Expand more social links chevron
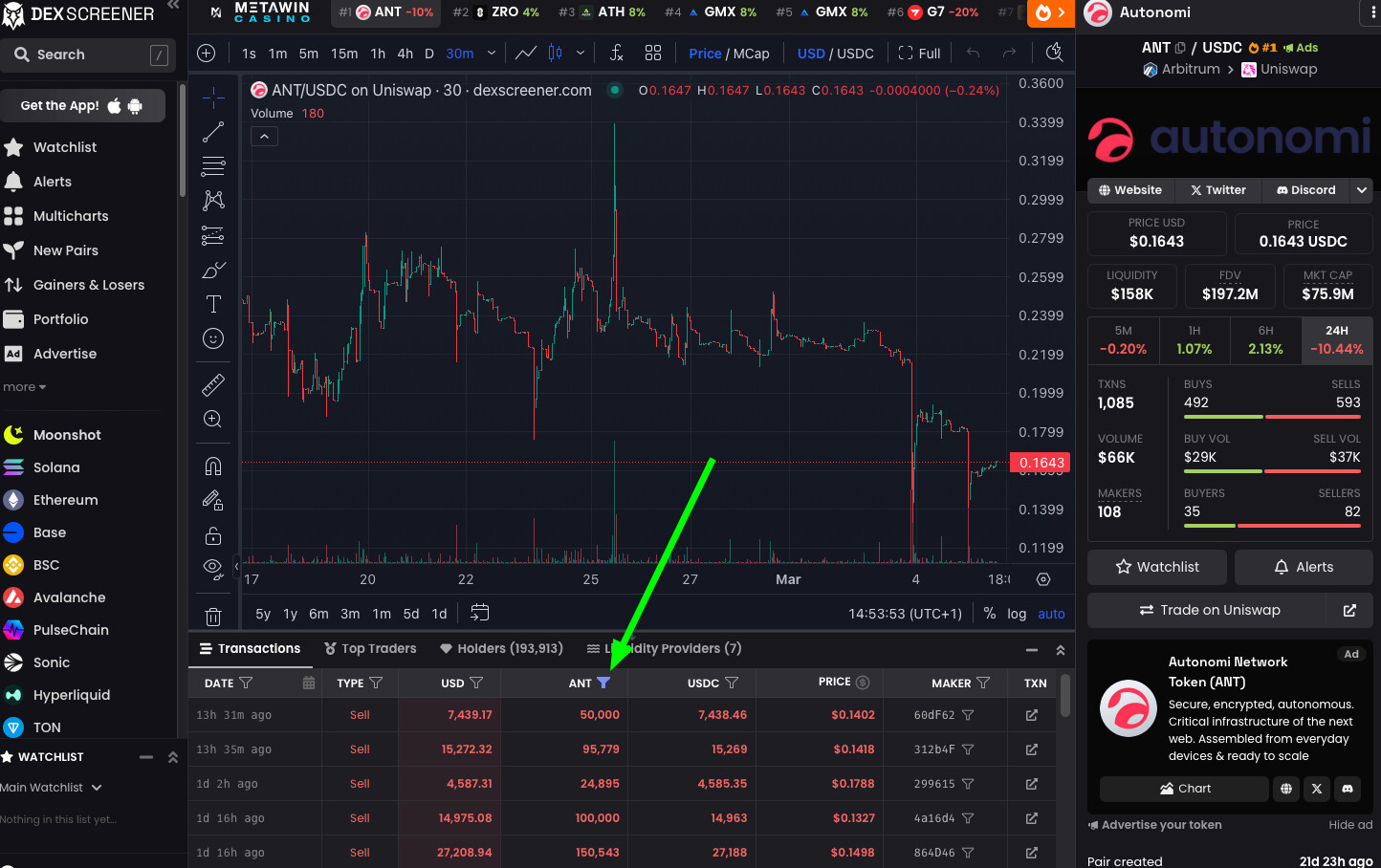Viewport: 1381px width, 868px height. coord(1362,190)
